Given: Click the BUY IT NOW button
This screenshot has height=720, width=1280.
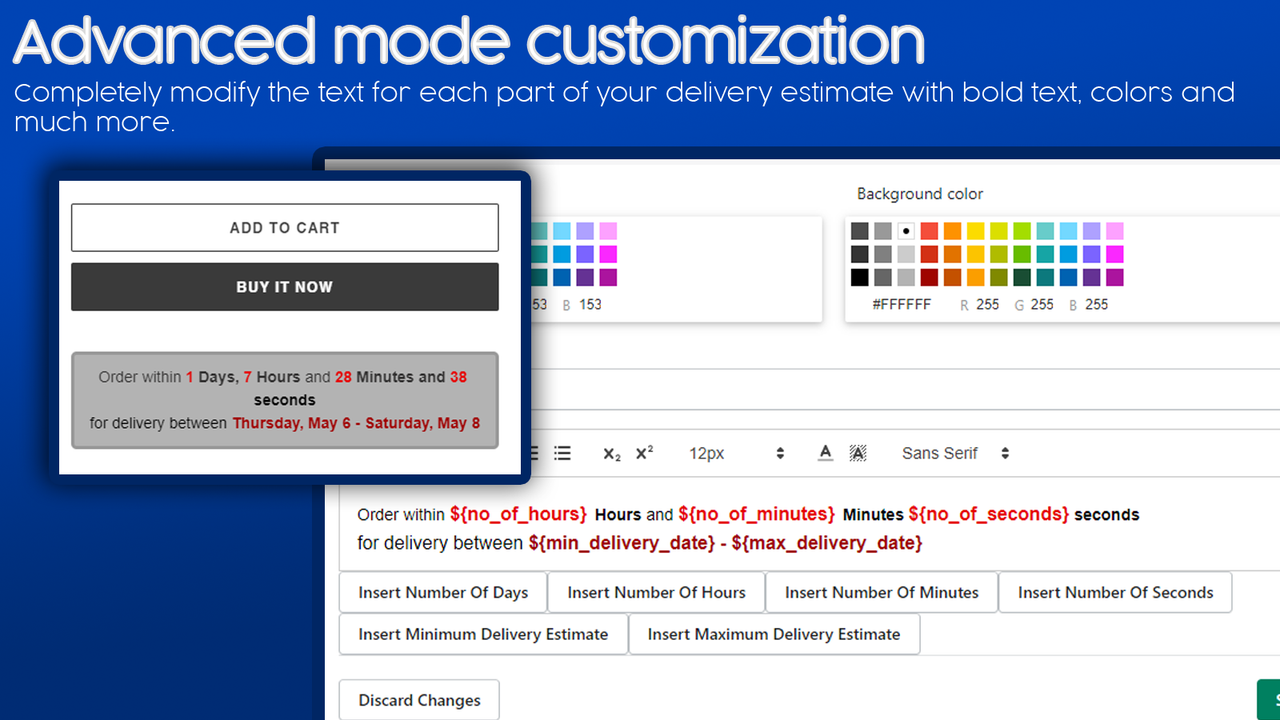Looking at the screenshot, I should (284, 287).
